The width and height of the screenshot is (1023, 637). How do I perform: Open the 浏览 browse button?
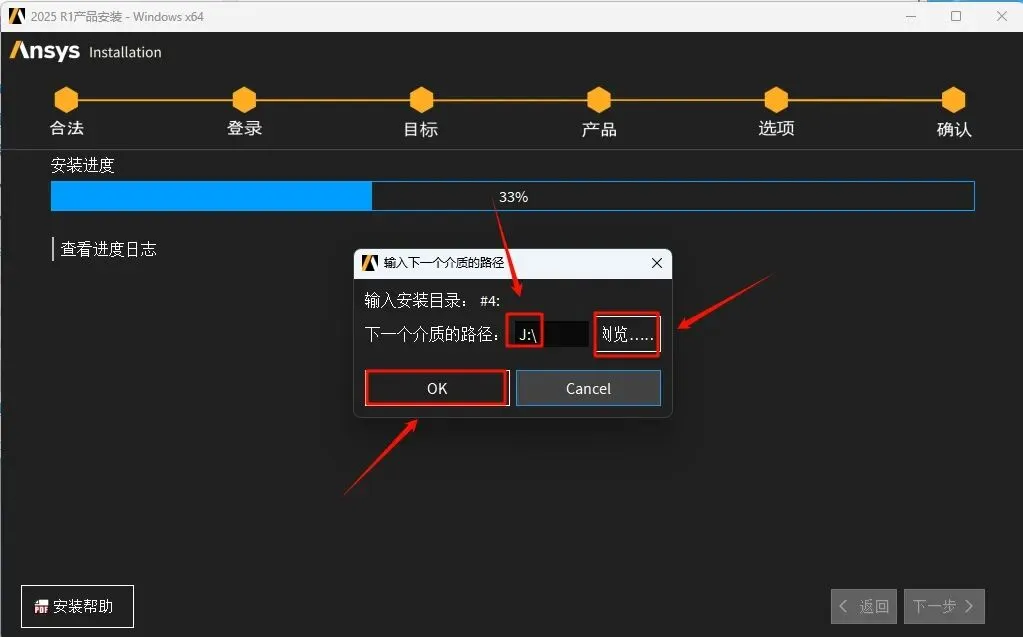point(626,335)
